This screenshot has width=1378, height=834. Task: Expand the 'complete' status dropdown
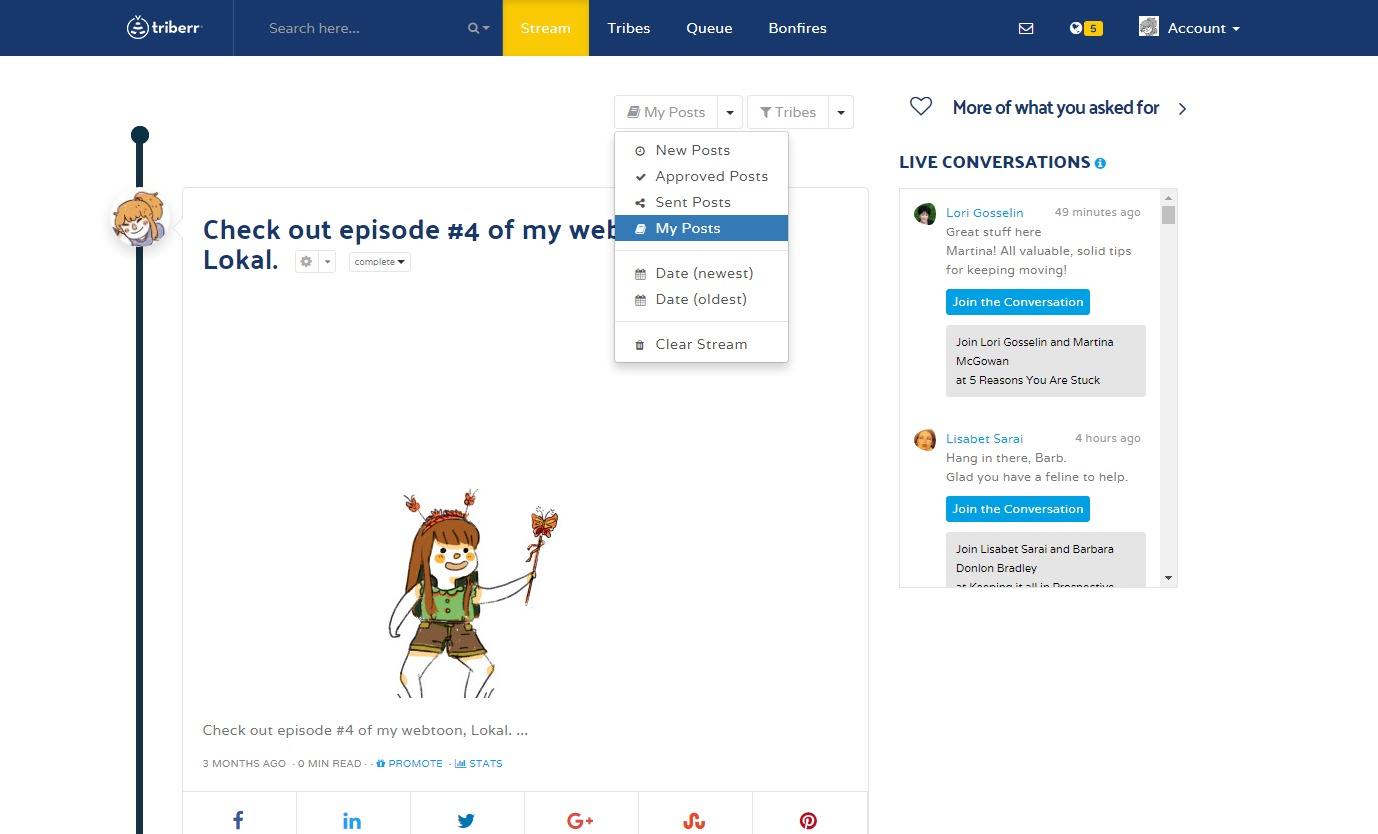[x=379, y=262]
